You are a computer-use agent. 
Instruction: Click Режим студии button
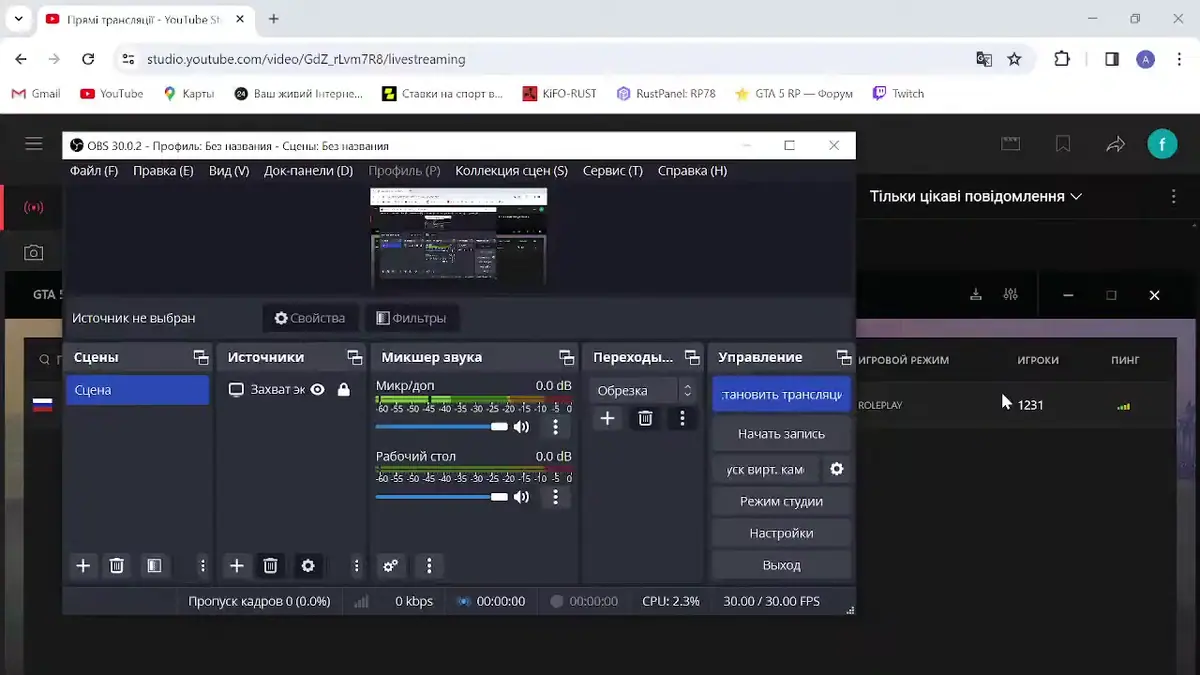tap(781, 501)
